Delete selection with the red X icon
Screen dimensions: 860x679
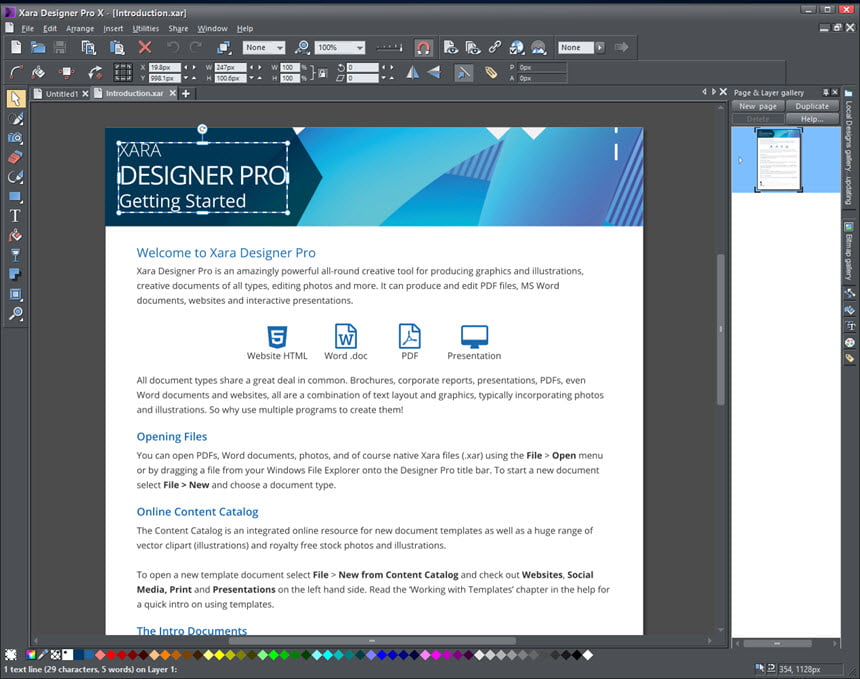click(145, 47)
